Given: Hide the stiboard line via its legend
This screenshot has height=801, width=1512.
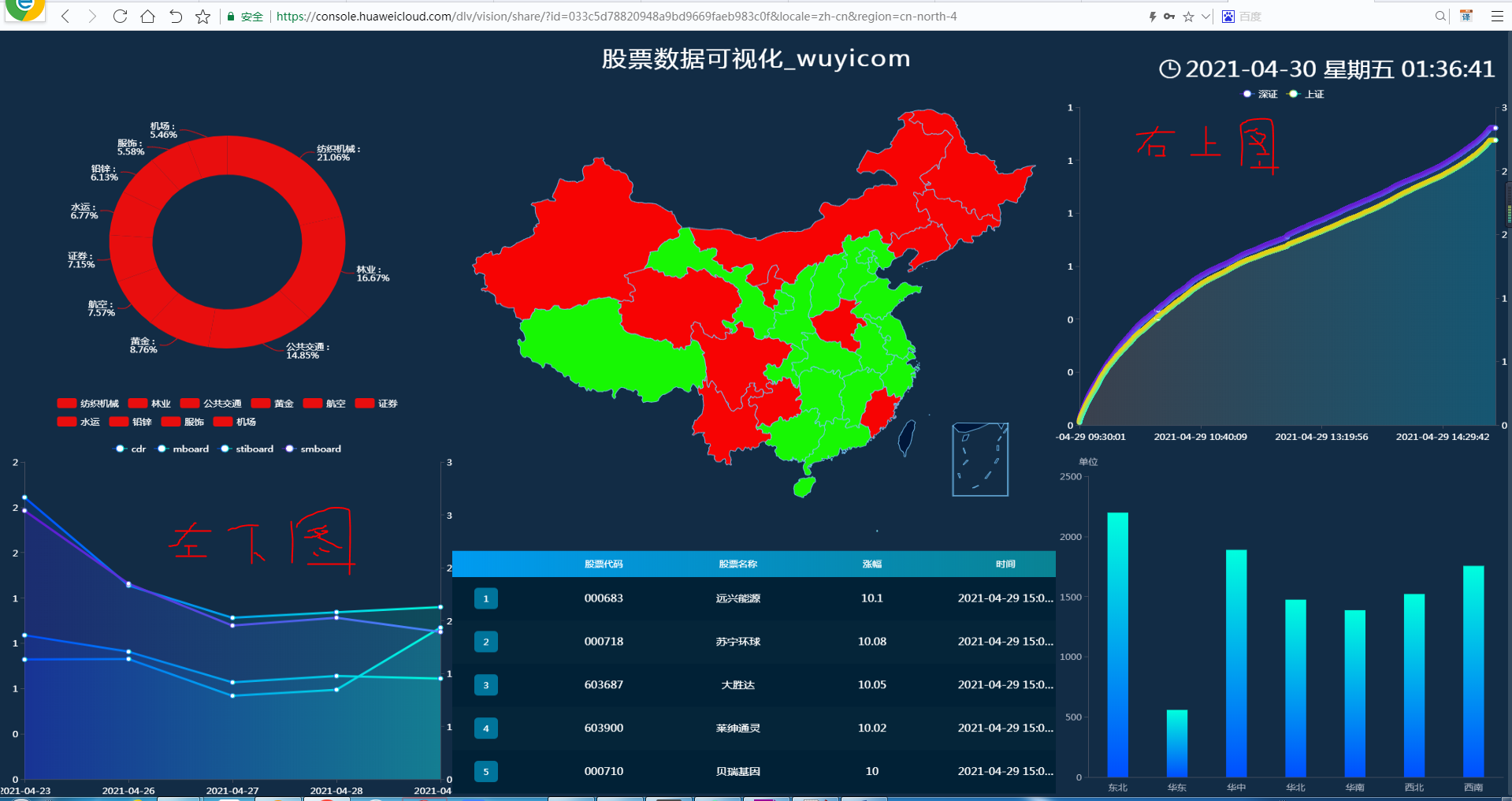Looking at the screenshot, I should click(x=247, y=449).
